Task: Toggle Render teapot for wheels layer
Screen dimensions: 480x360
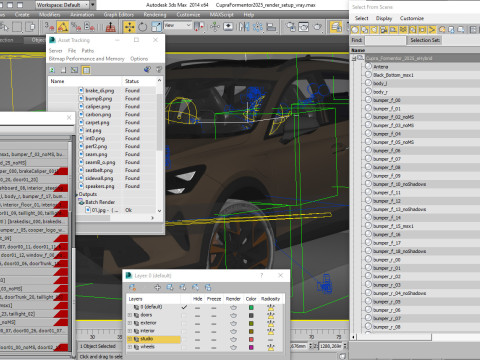Action: point(233,347)
